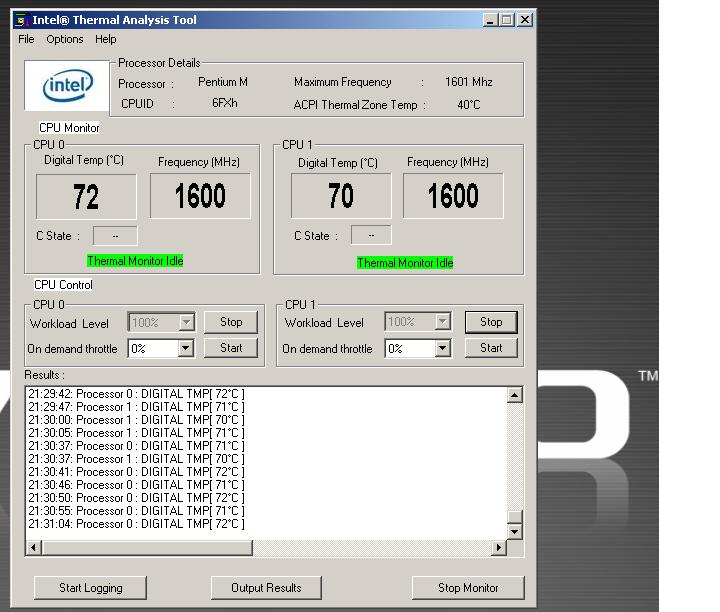Click the 40°C ACPI thermal zone value
The width and height of the screenshot is (720, 612).
[468, 105]
